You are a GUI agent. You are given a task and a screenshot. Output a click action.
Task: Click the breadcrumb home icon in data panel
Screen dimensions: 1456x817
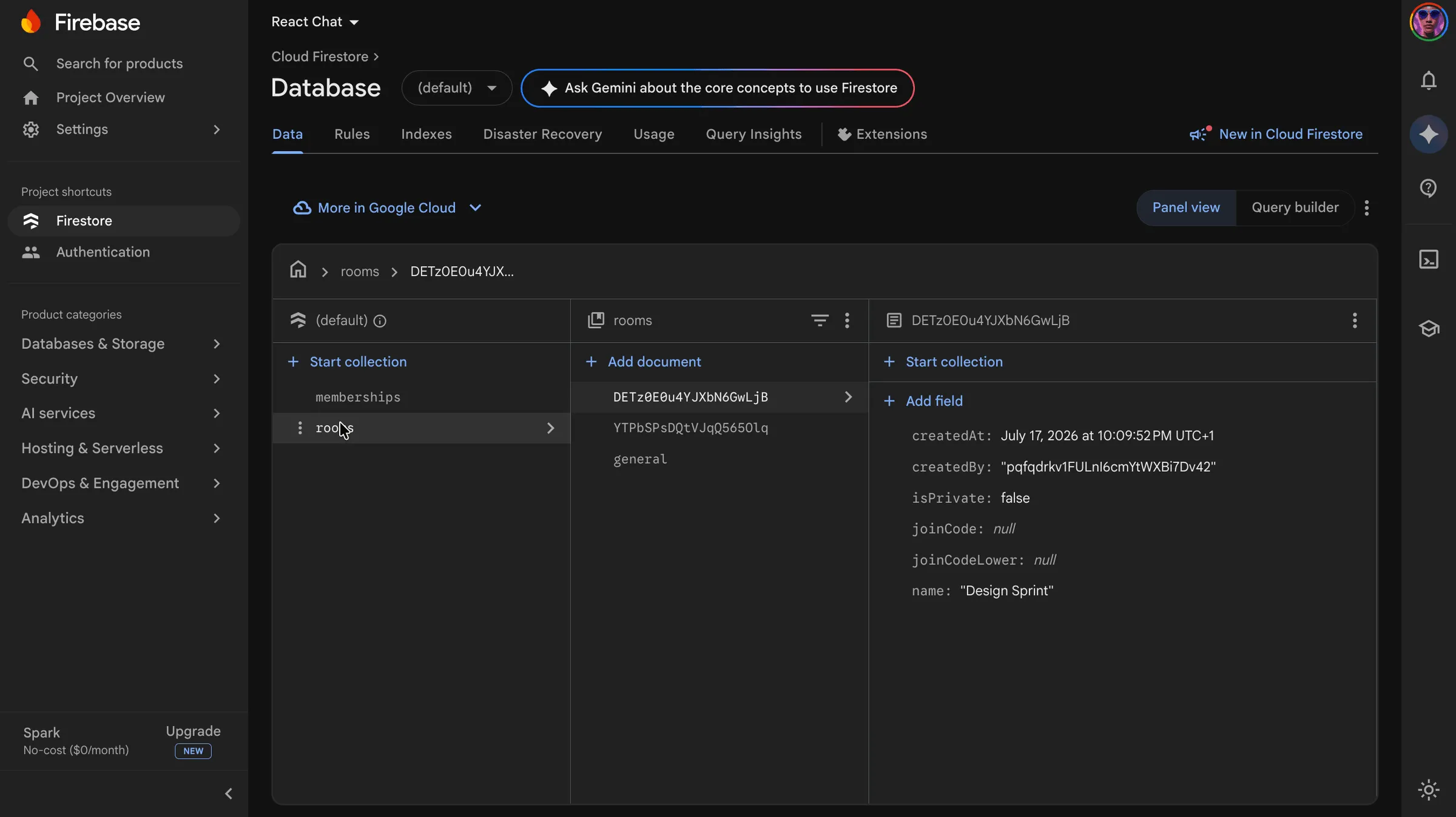(298, 269)
